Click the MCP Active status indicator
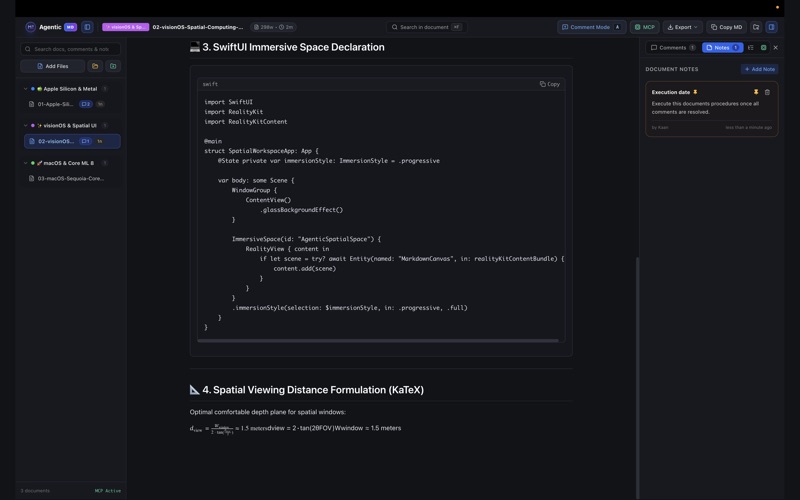This screenshot has height=500, width=800. point(108,491)
